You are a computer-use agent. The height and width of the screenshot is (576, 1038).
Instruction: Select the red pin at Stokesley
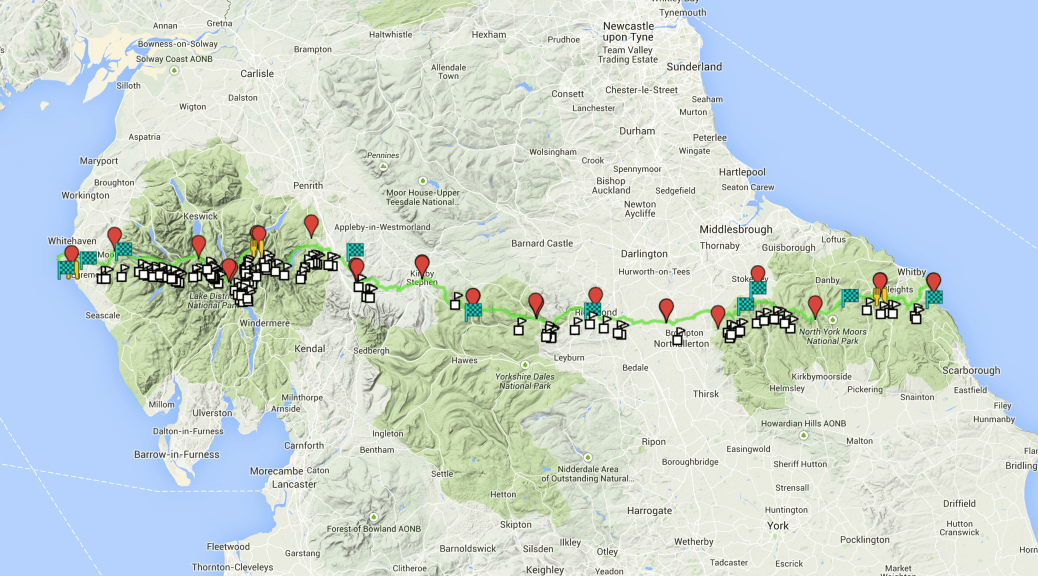click(758, 274)
